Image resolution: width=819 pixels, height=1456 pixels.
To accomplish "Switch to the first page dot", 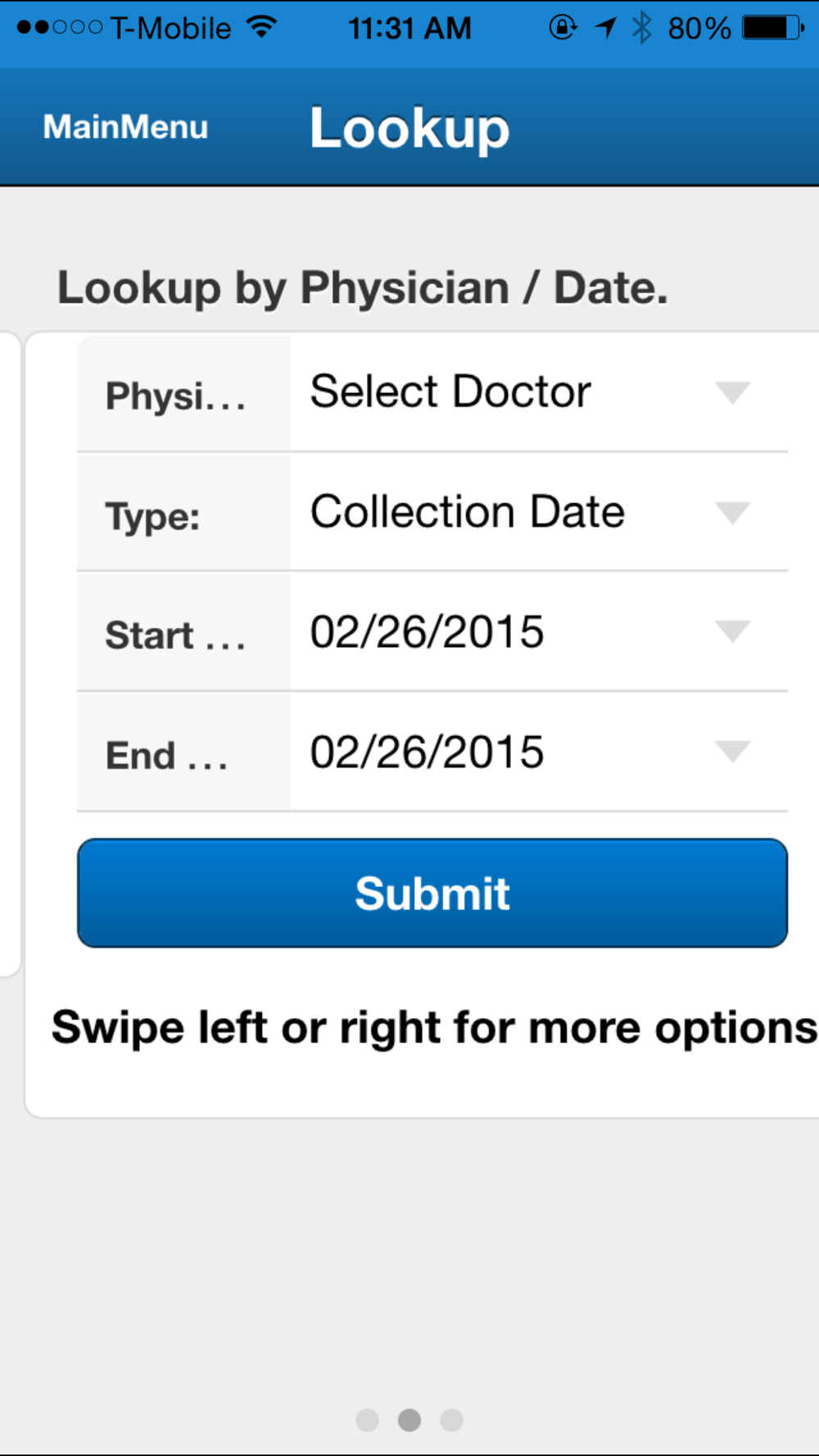I will click(368, 1420).
